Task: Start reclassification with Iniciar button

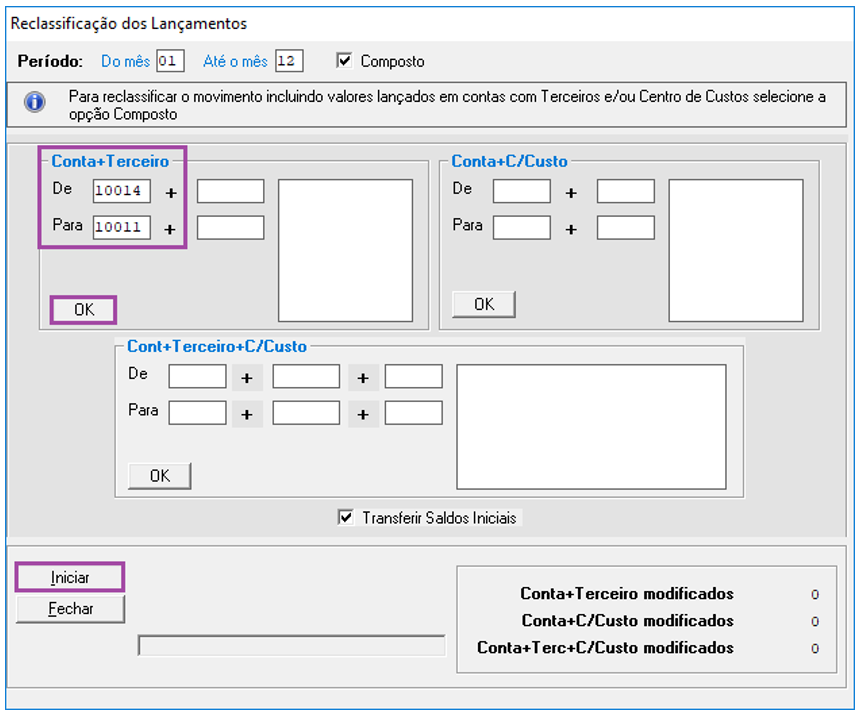Action: point(70,577)
